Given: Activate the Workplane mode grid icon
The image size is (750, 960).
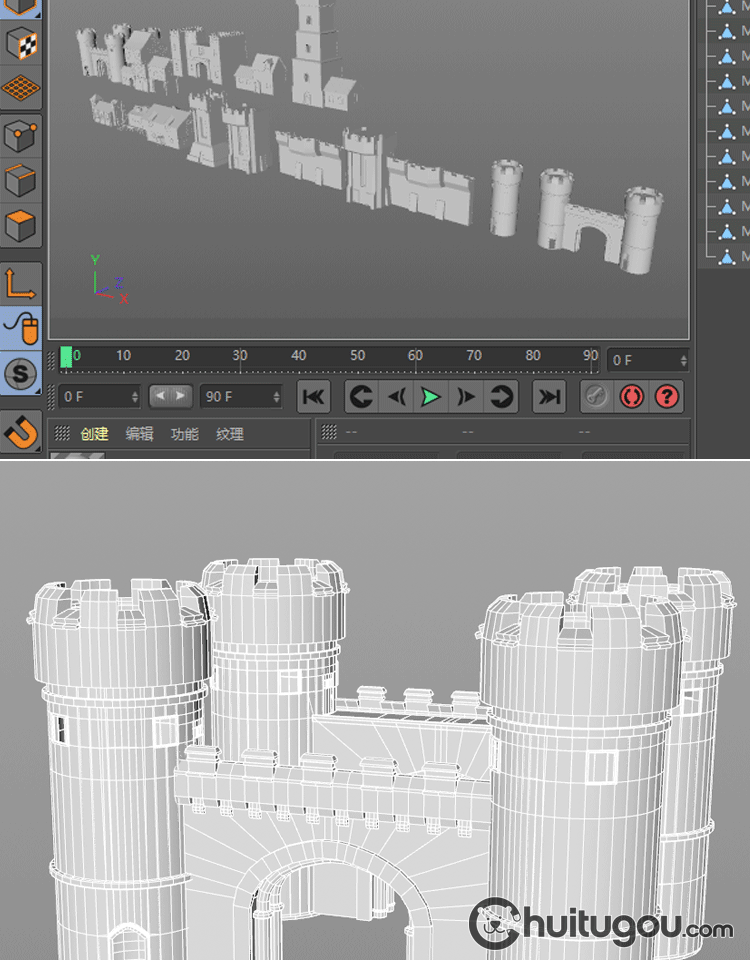Looking at the screenshot, I should [21, 88].
